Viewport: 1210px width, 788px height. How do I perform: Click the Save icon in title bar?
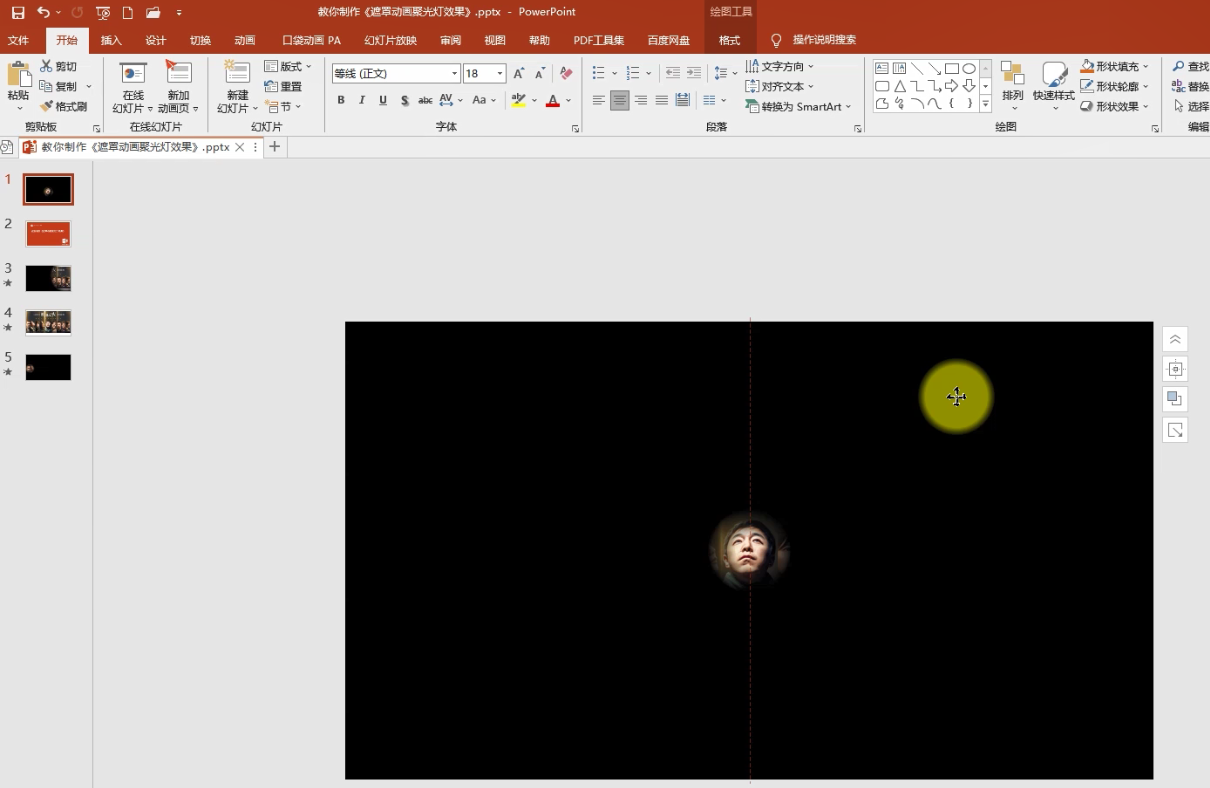[x=17, y=13]
